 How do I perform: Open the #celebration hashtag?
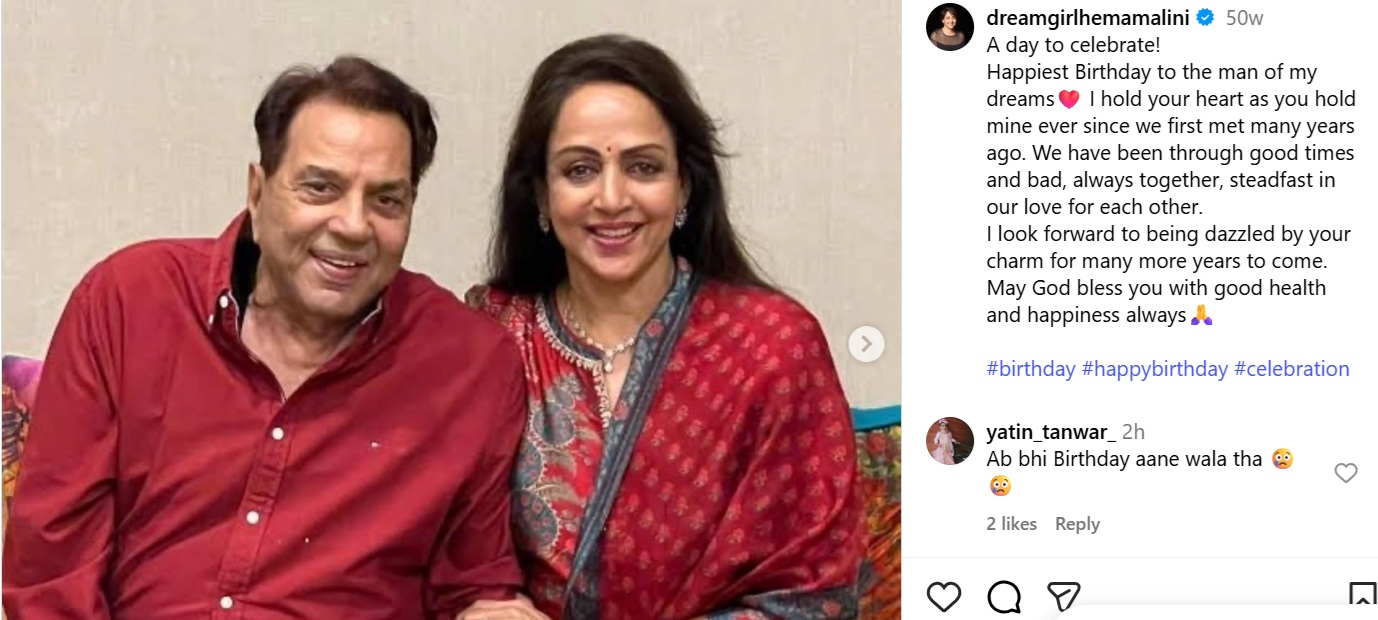(1291, 369)
